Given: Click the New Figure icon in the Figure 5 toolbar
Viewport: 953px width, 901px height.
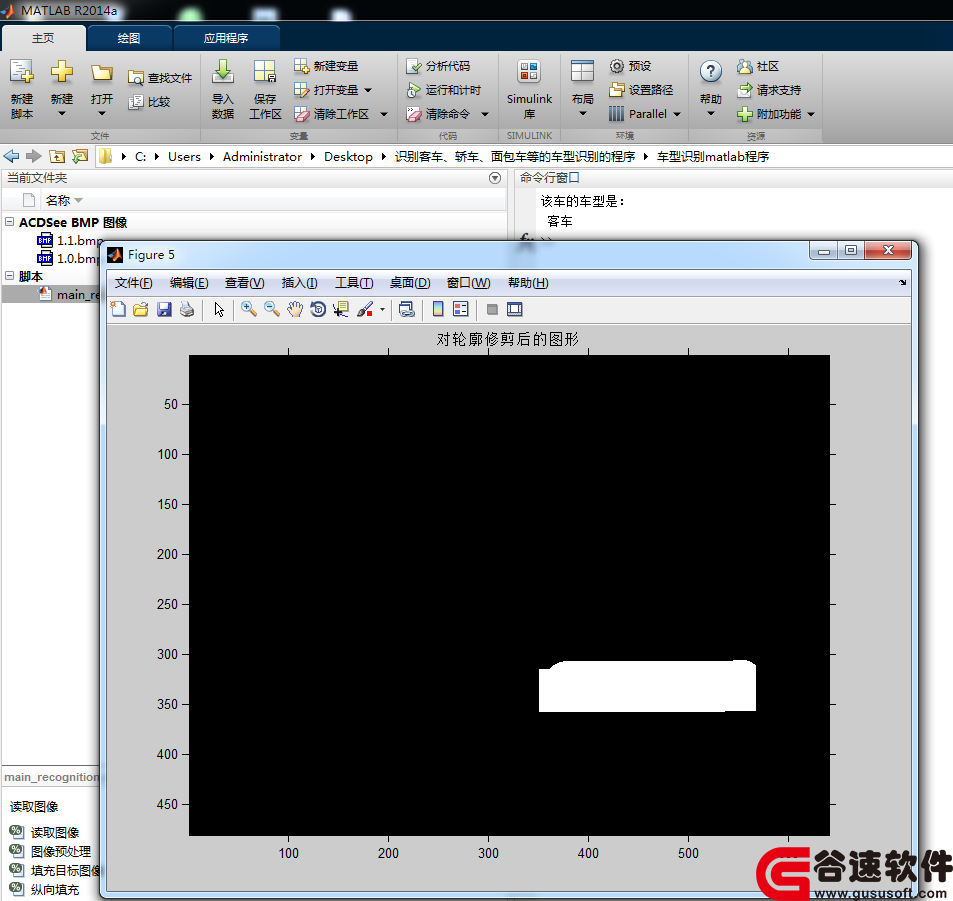Looking at the screenshot, I should 118,309.
